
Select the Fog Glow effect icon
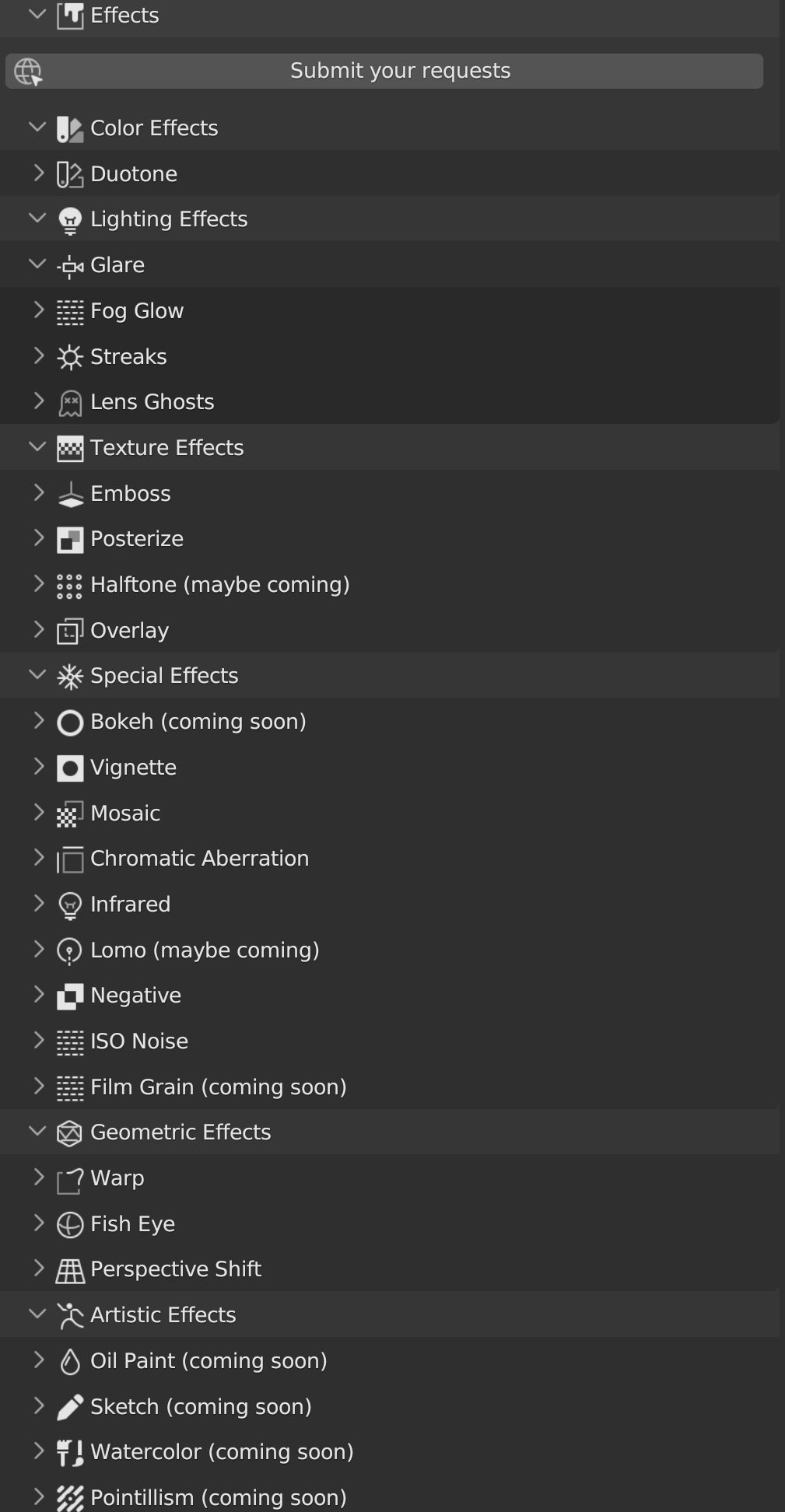(x=70, y=310)
